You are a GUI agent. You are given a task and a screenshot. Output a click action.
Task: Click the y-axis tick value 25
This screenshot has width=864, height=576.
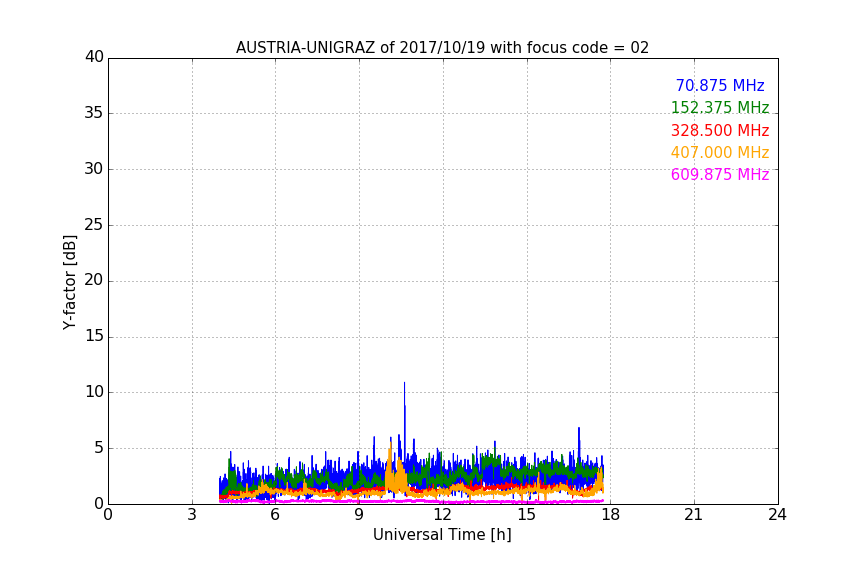[x=94, y=224]
